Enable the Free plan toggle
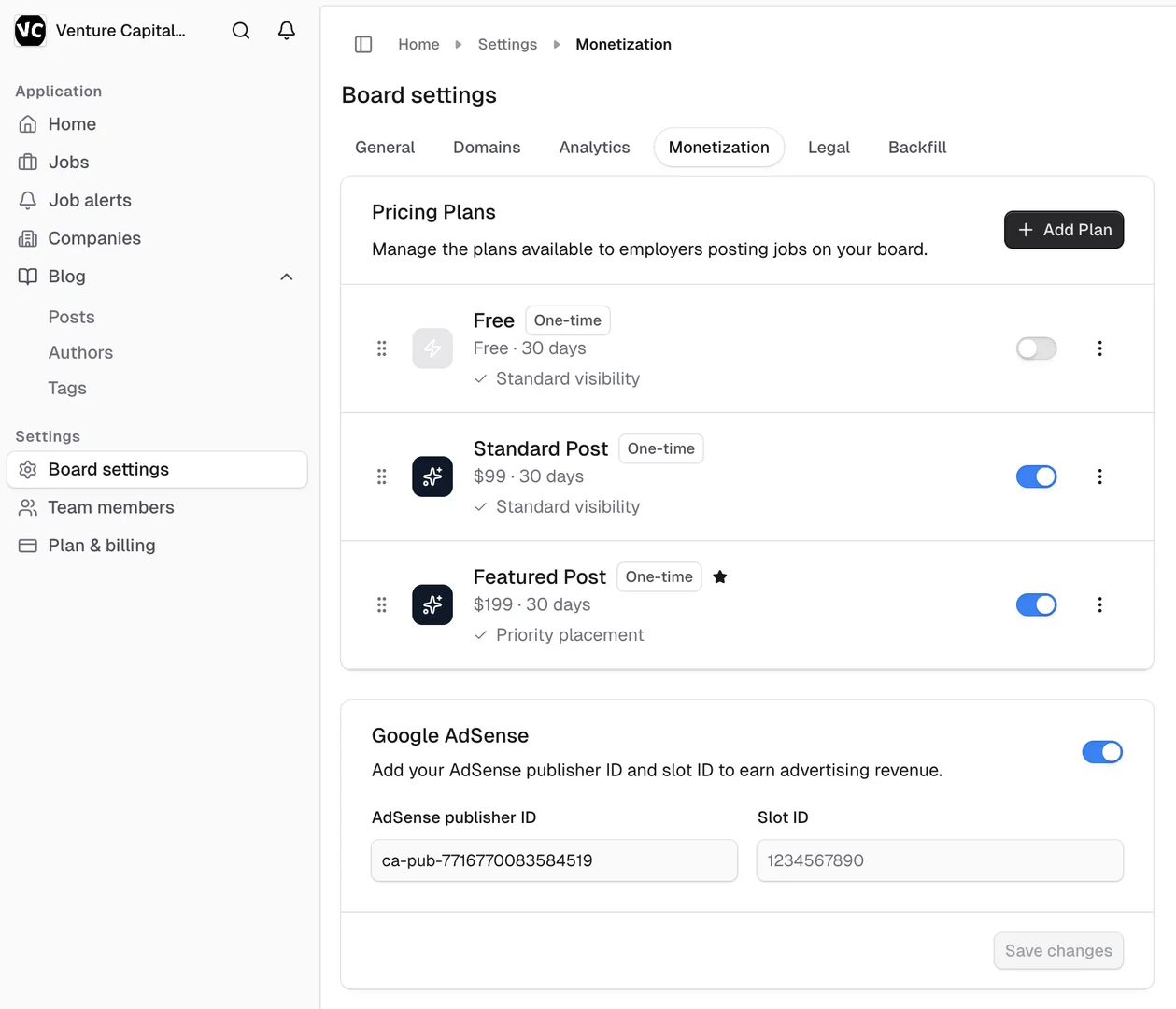This screenshot has height=1009, width=1176. pyautogui.click(x=1036, y=348)
